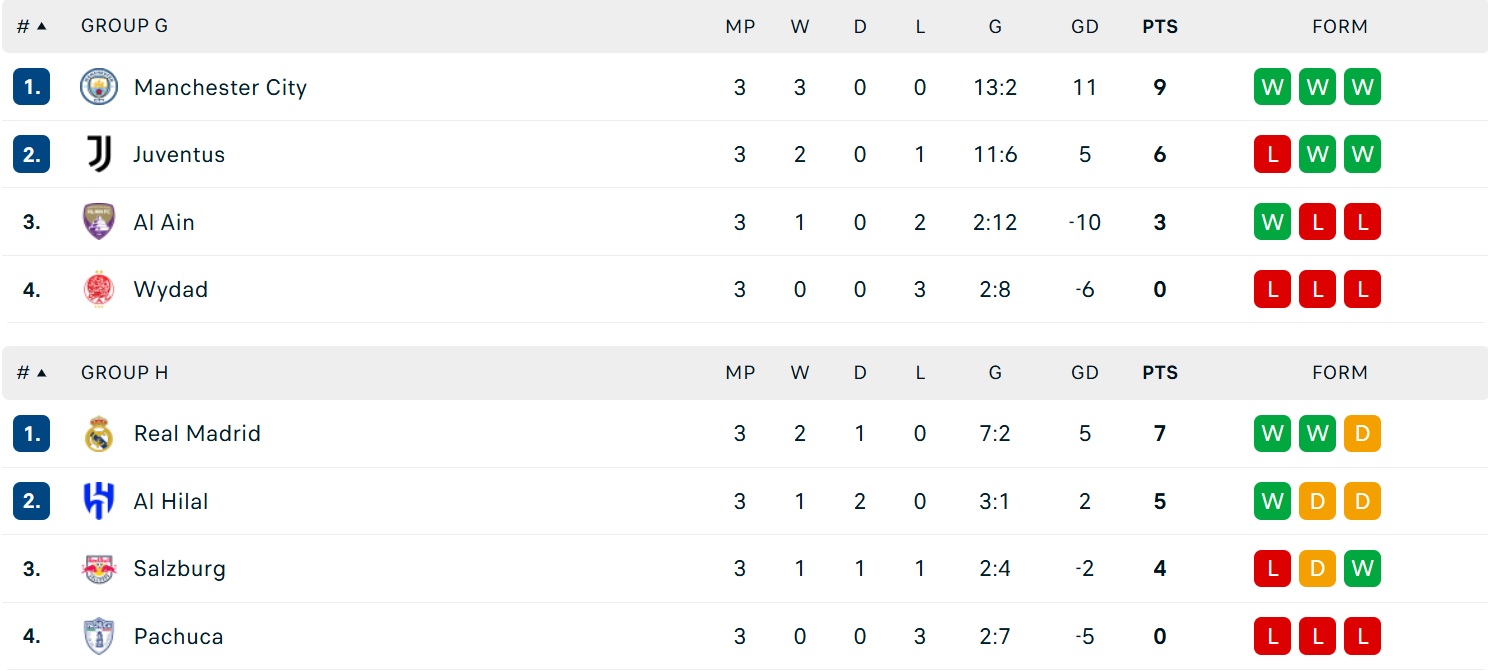1488x671 pixels.
Task: Select the Al Ain club badge
Action: [99, 222]
